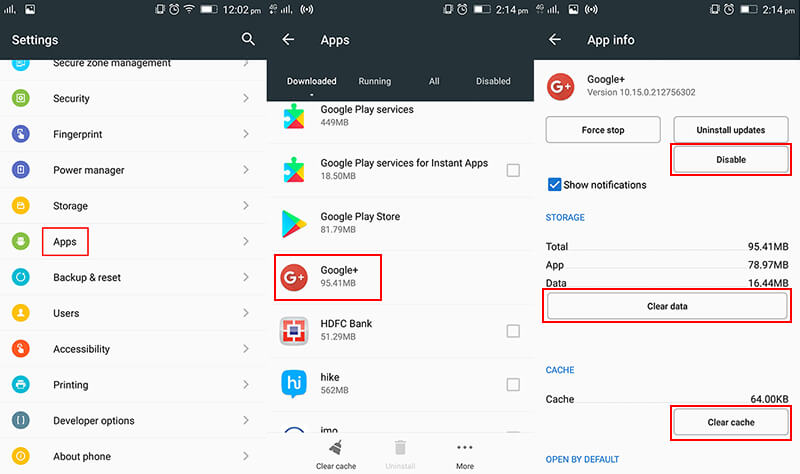This screenshot has width=800, height=474.
Task: Tap the Google+ version number text
Action: pyautogui.click(x=641, y=92)
